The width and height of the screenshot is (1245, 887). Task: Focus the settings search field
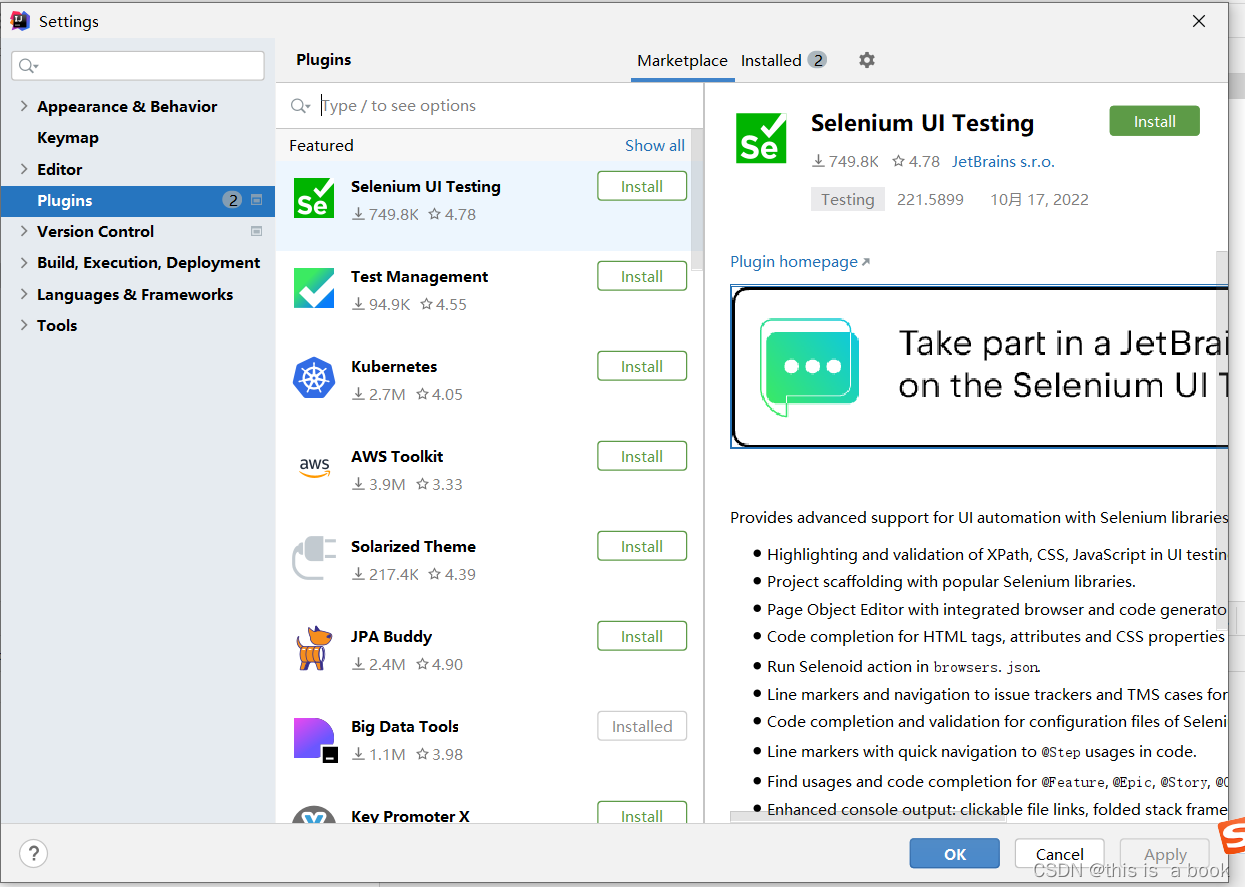point(138,66)
